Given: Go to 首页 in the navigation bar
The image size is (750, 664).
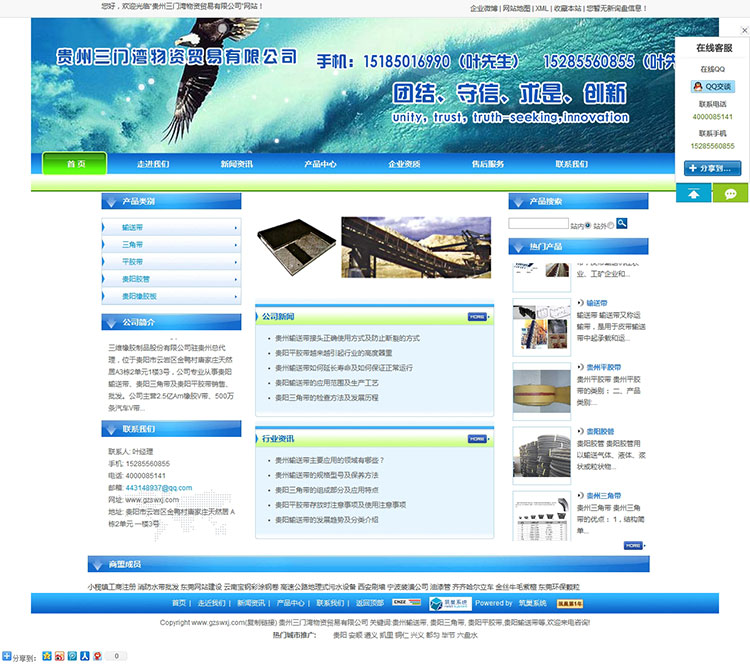Looking at the screenshot, I should point(76,164).
